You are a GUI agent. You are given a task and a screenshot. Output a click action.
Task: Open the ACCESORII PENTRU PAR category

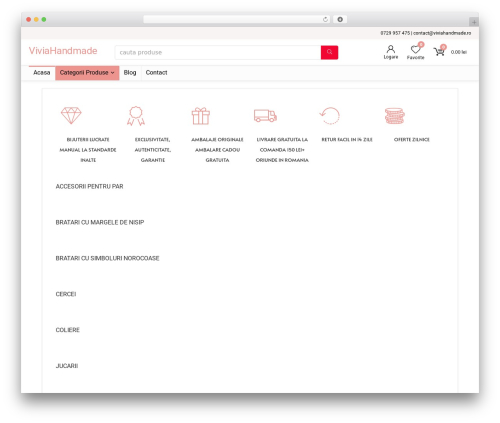89,186
